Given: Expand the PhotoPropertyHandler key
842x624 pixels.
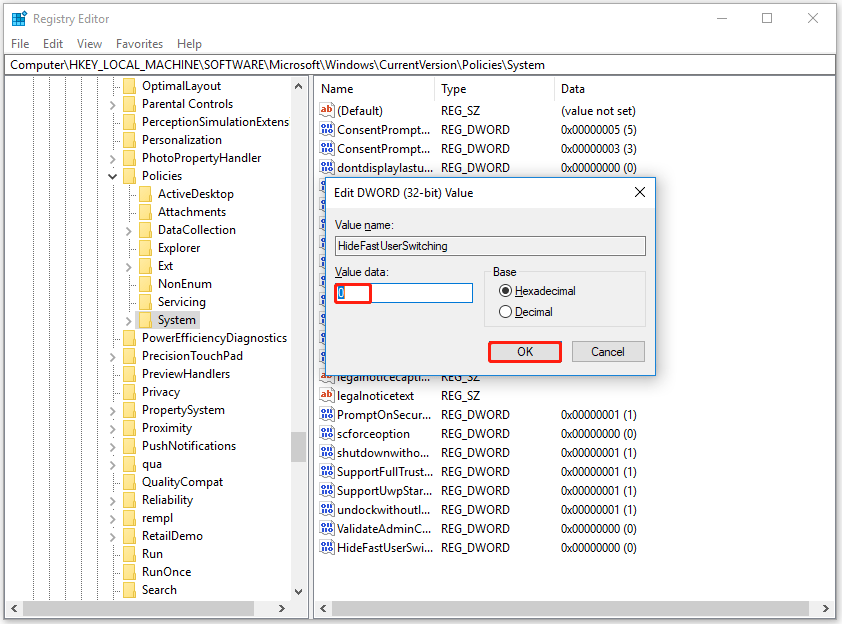Looking at the screenshot, I should coord(113,158).
